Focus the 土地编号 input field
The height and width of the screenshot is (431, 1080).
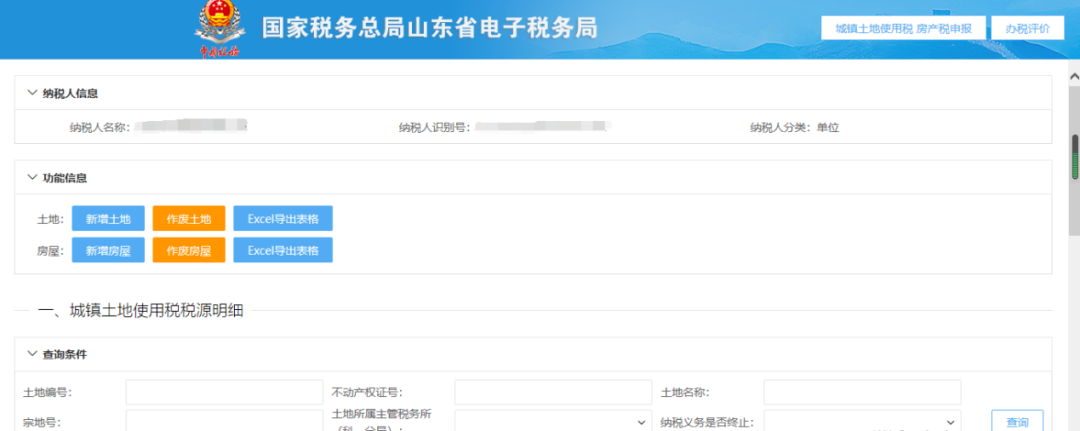coord(224,392)
